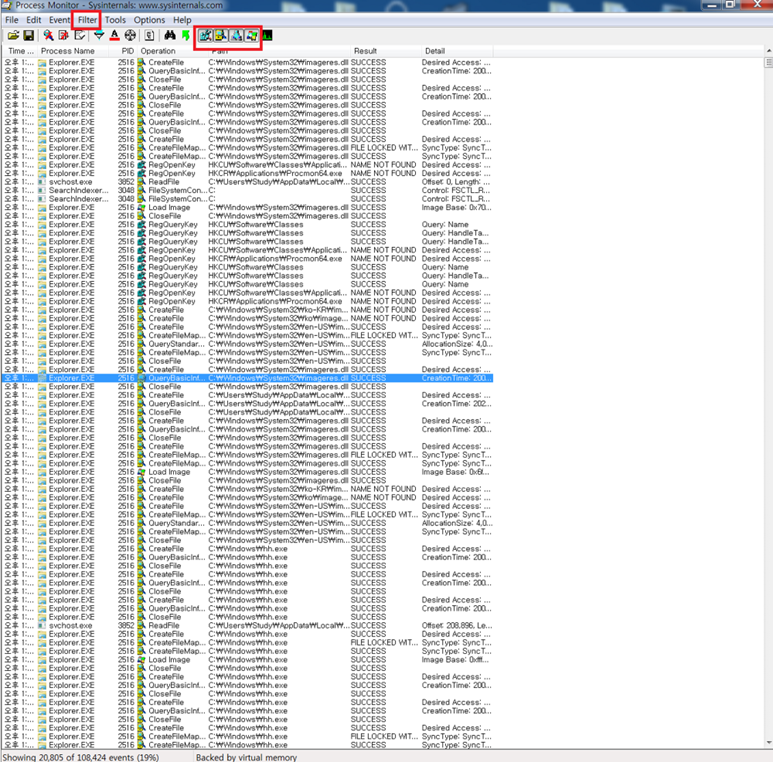Toggle Show Process and Thread Activity icon
Image resolution: width=773 pixels, height=762 pixels.
click(x=251, y=35)
